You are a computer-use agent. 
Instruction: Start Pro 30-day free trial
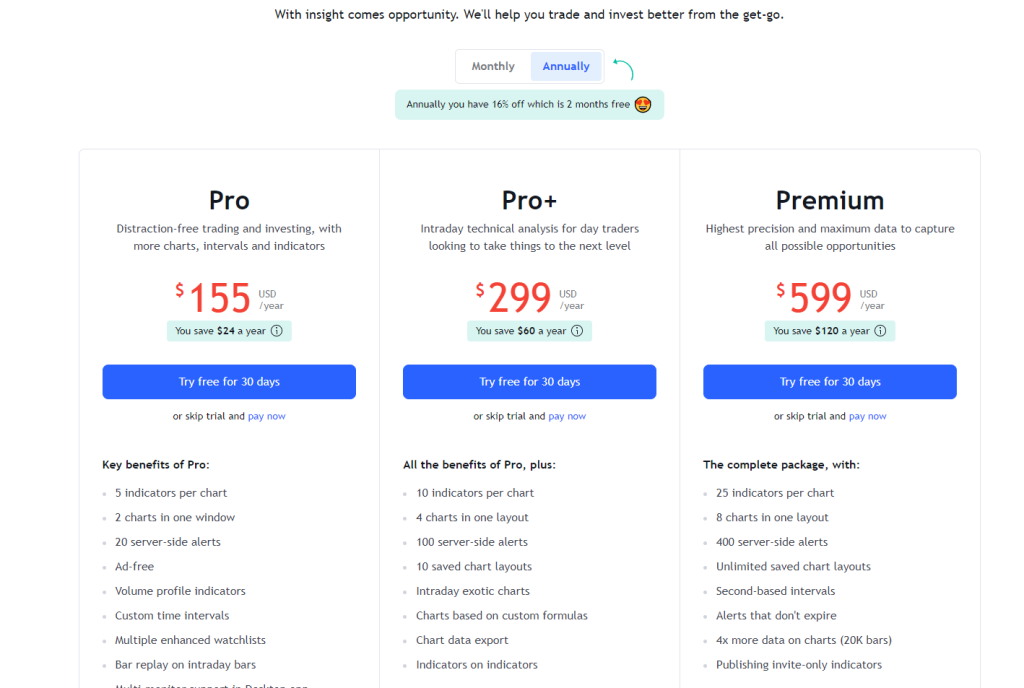229,382
